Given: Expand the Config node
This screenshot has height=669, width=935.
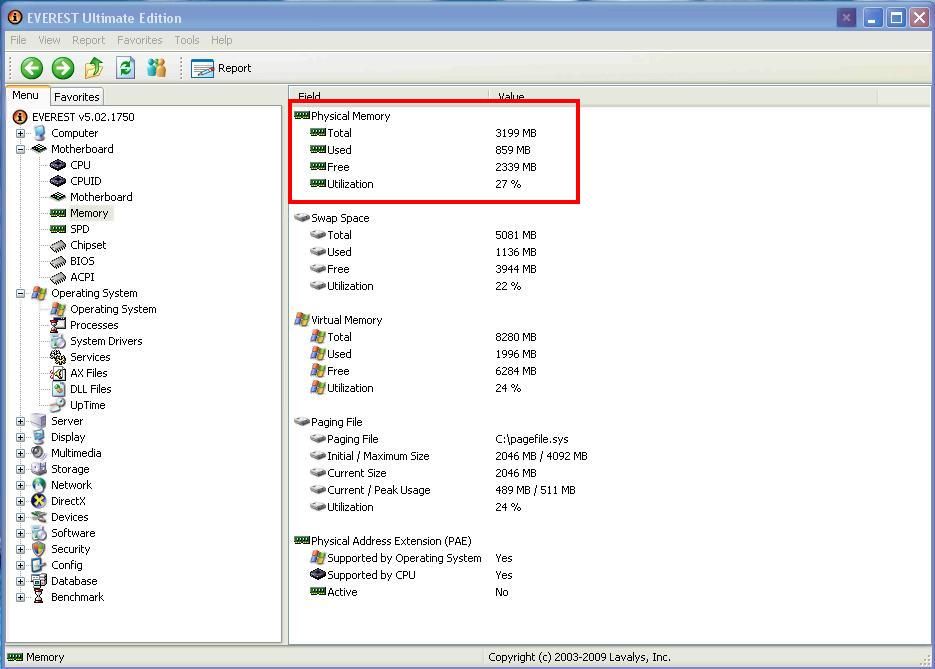Looking at the screenshot, I should click(20, 565).
